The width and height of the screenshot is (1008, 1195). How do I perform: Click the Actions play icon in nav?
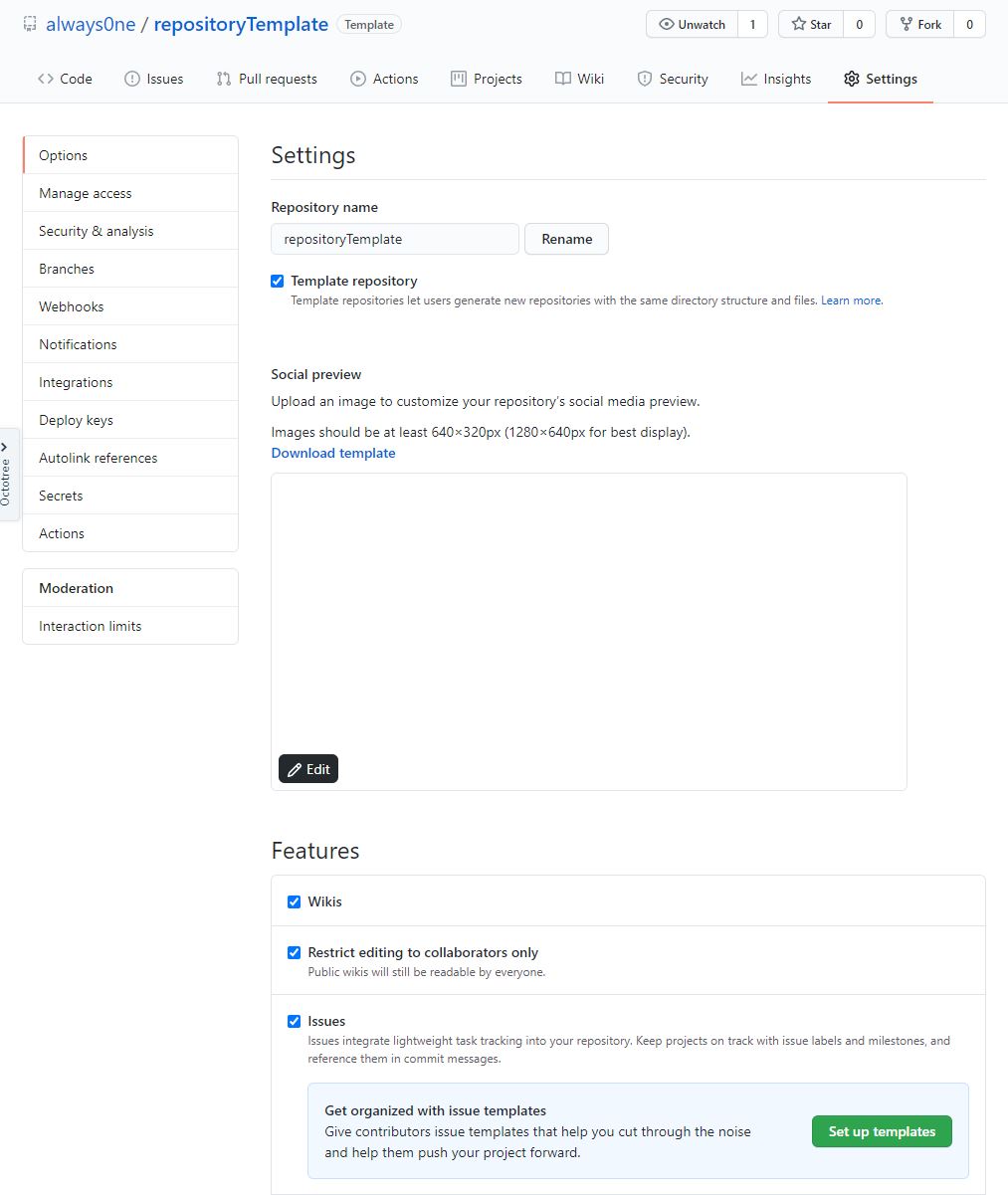pyautogui.click(x=358, y=79)
